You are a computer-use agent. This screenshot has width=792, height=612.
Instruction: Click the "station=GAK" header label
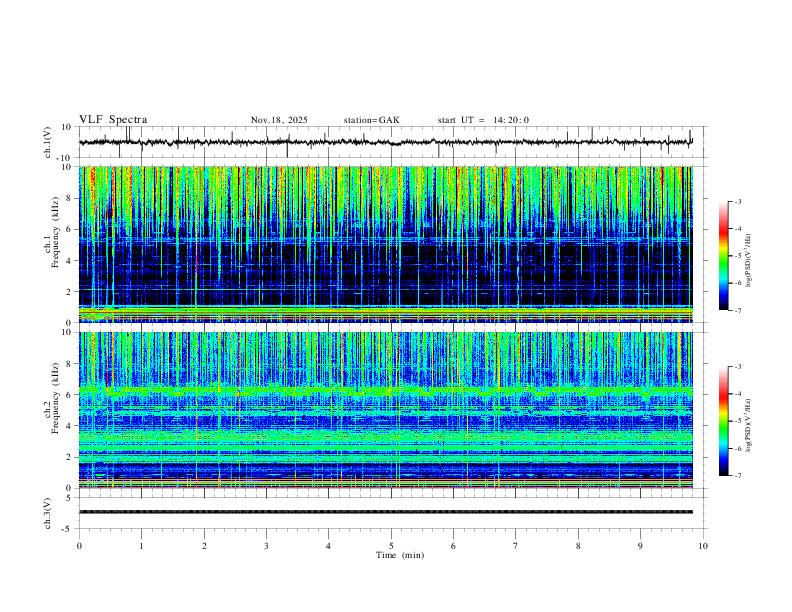(x=371, y=120)
